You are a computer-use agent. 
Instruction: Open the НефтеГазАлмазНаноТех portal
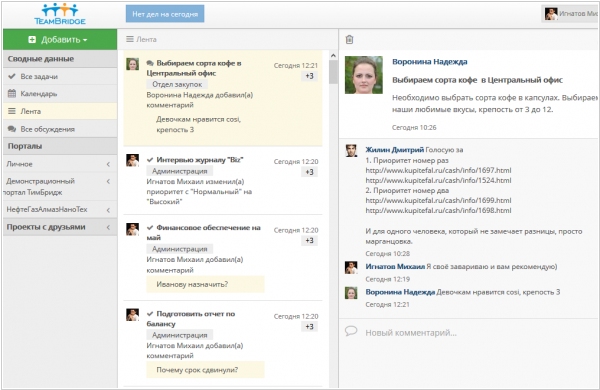pos(47,209)
